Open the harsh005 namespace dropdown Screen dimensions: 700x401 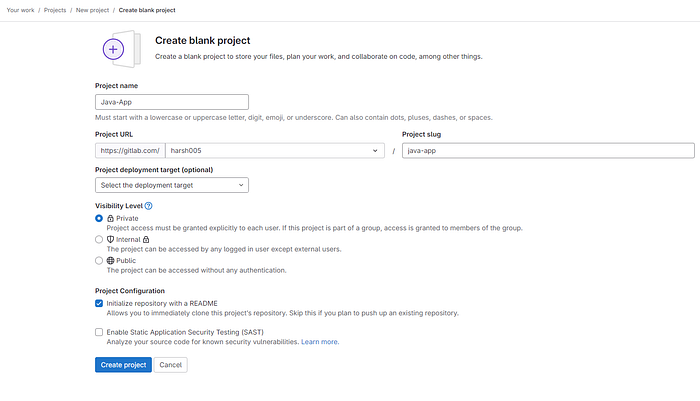[275, 150]
